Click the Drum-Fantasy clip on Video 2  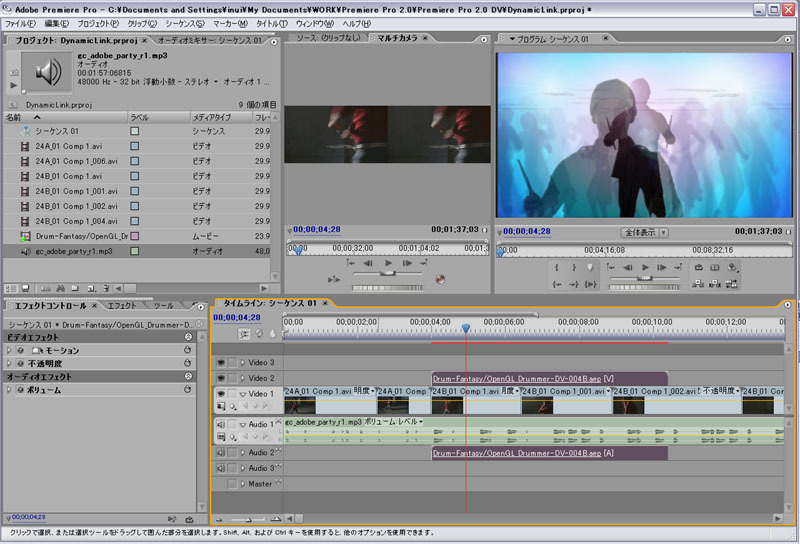(x=548, y=378)
